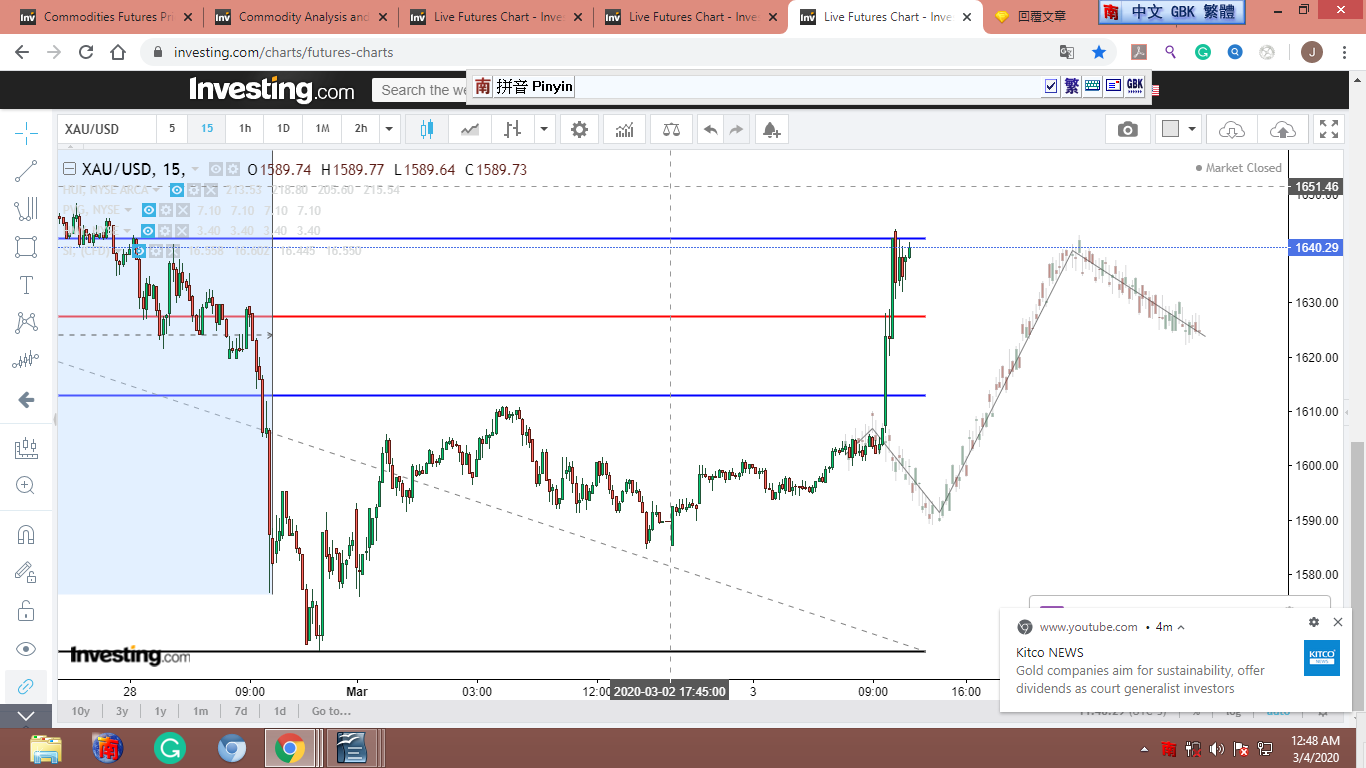Open the chart style dropdown arrow
Screen dimensions: 1366x768
click(544, 129)
